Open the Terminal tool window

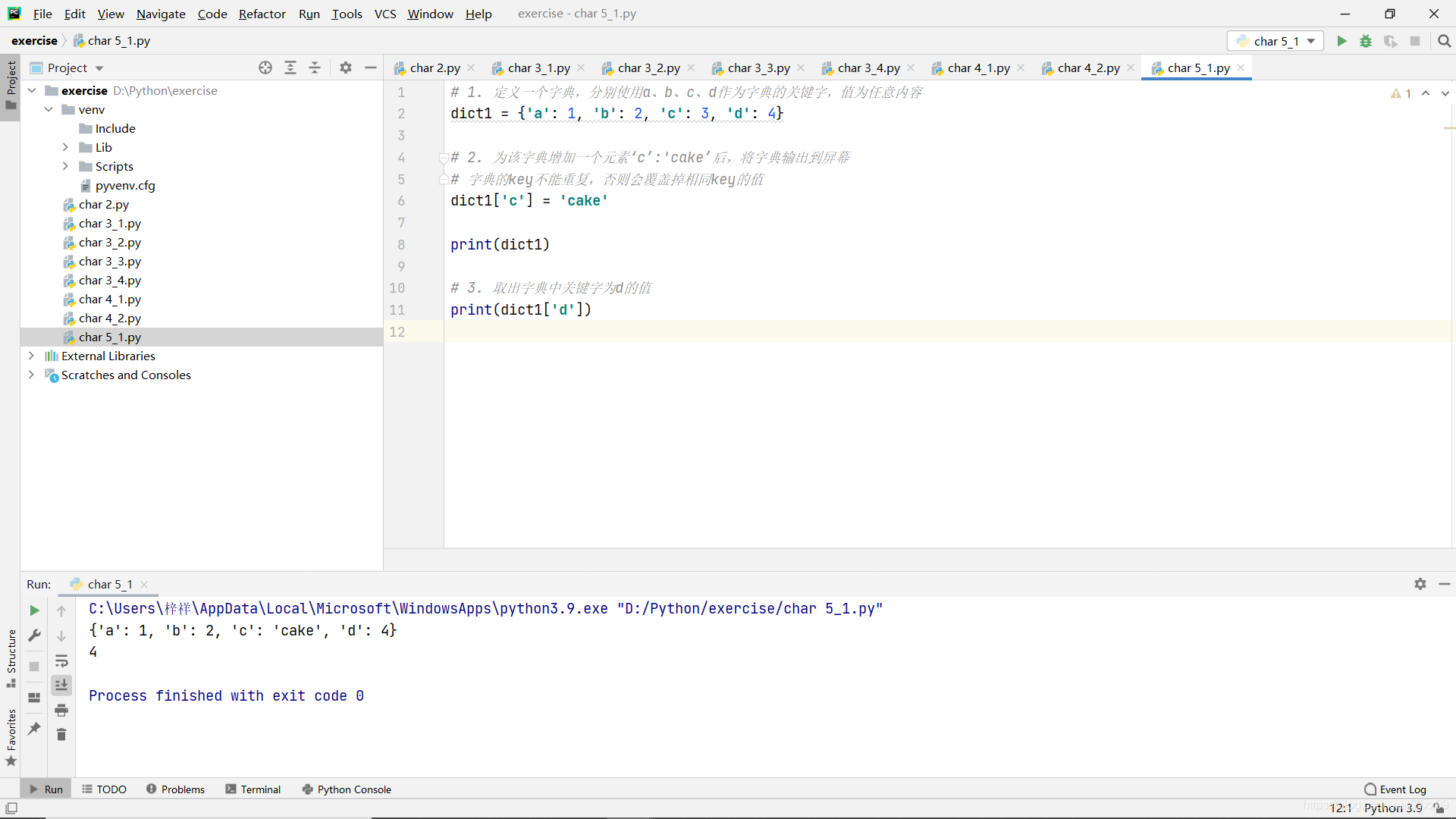click(x=253, y=789)
